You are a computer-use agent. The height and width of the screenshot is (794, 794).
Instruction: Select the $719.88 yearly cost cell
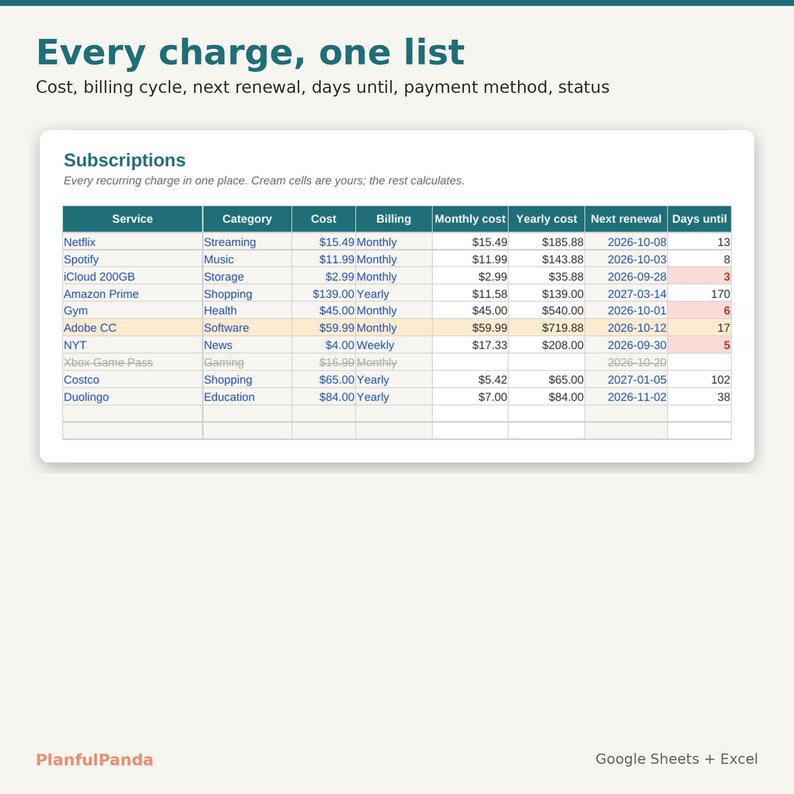point(547,328)
